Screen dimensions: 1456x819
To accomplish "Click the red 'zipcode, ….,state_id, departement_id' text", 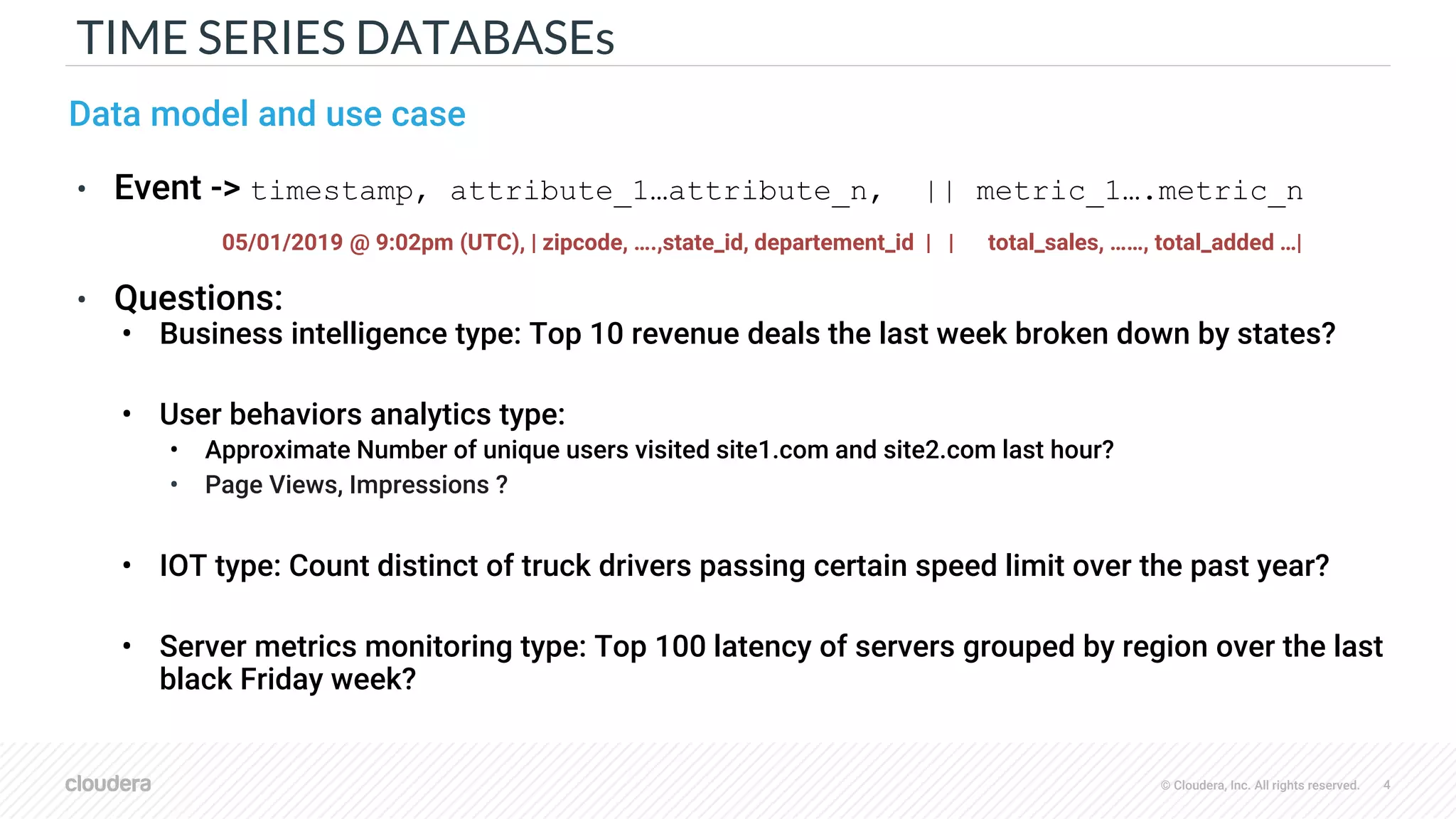I will coord(728,242).
